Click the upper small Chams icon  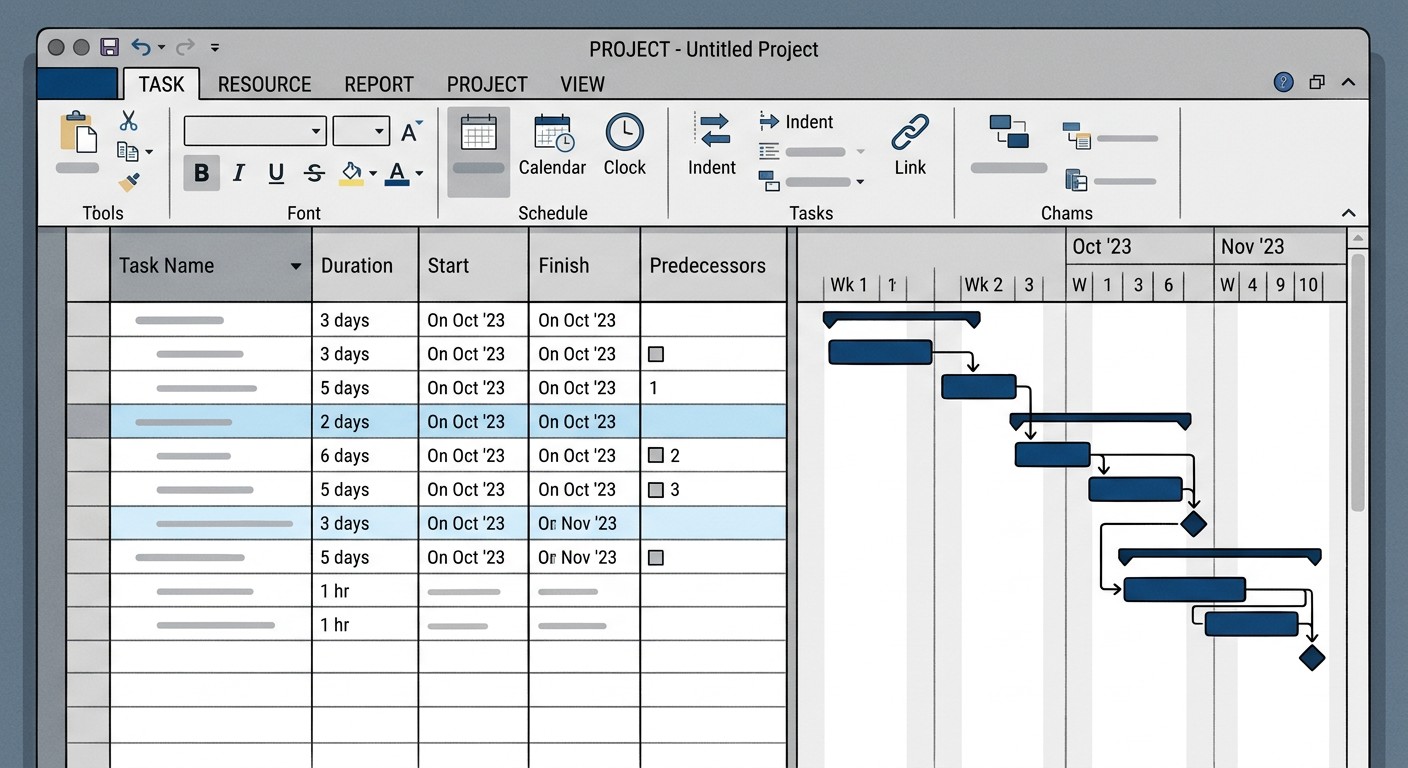click(x=1077, y=135)
